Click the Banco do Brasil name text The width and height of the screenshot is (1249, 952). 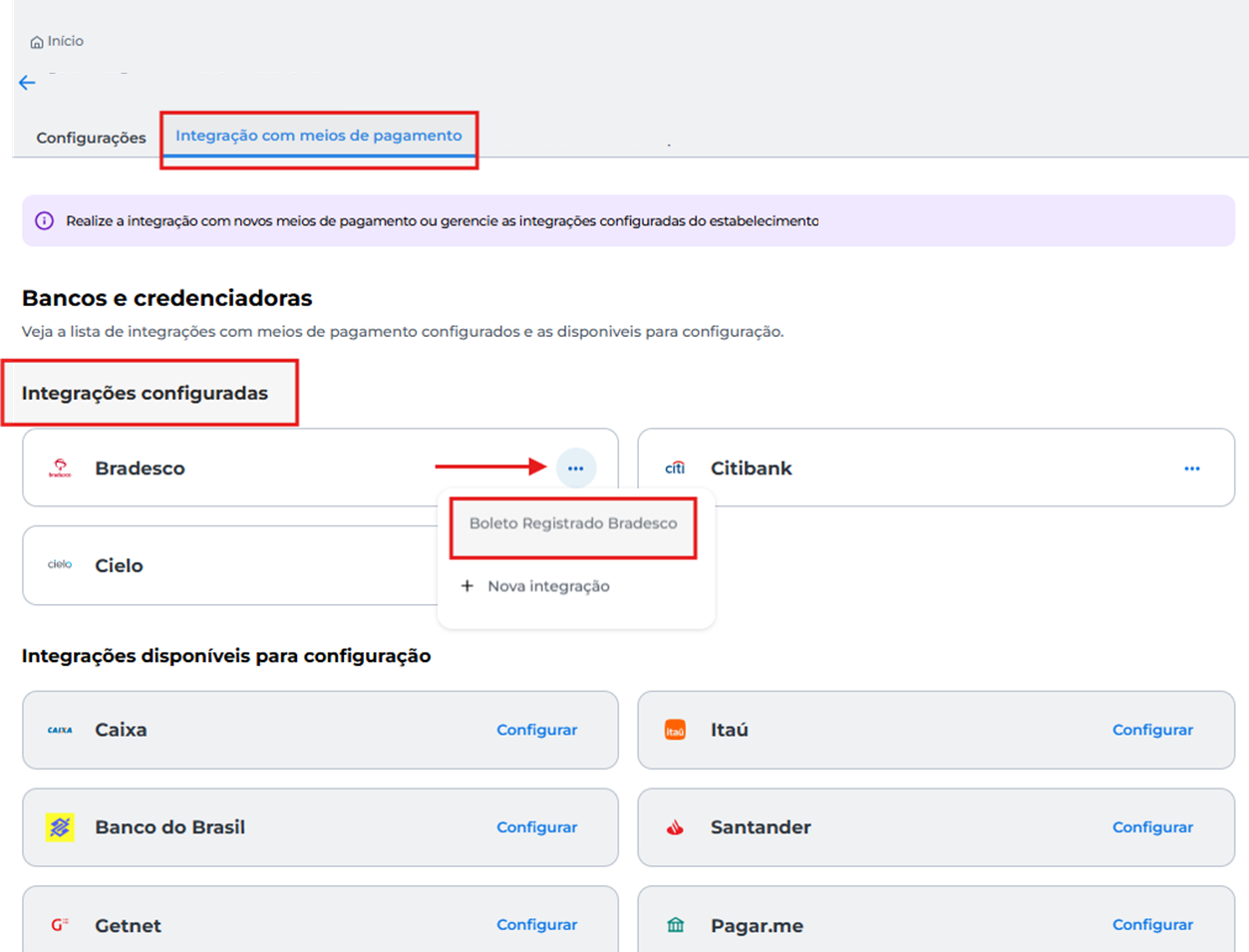coord(169,827)
